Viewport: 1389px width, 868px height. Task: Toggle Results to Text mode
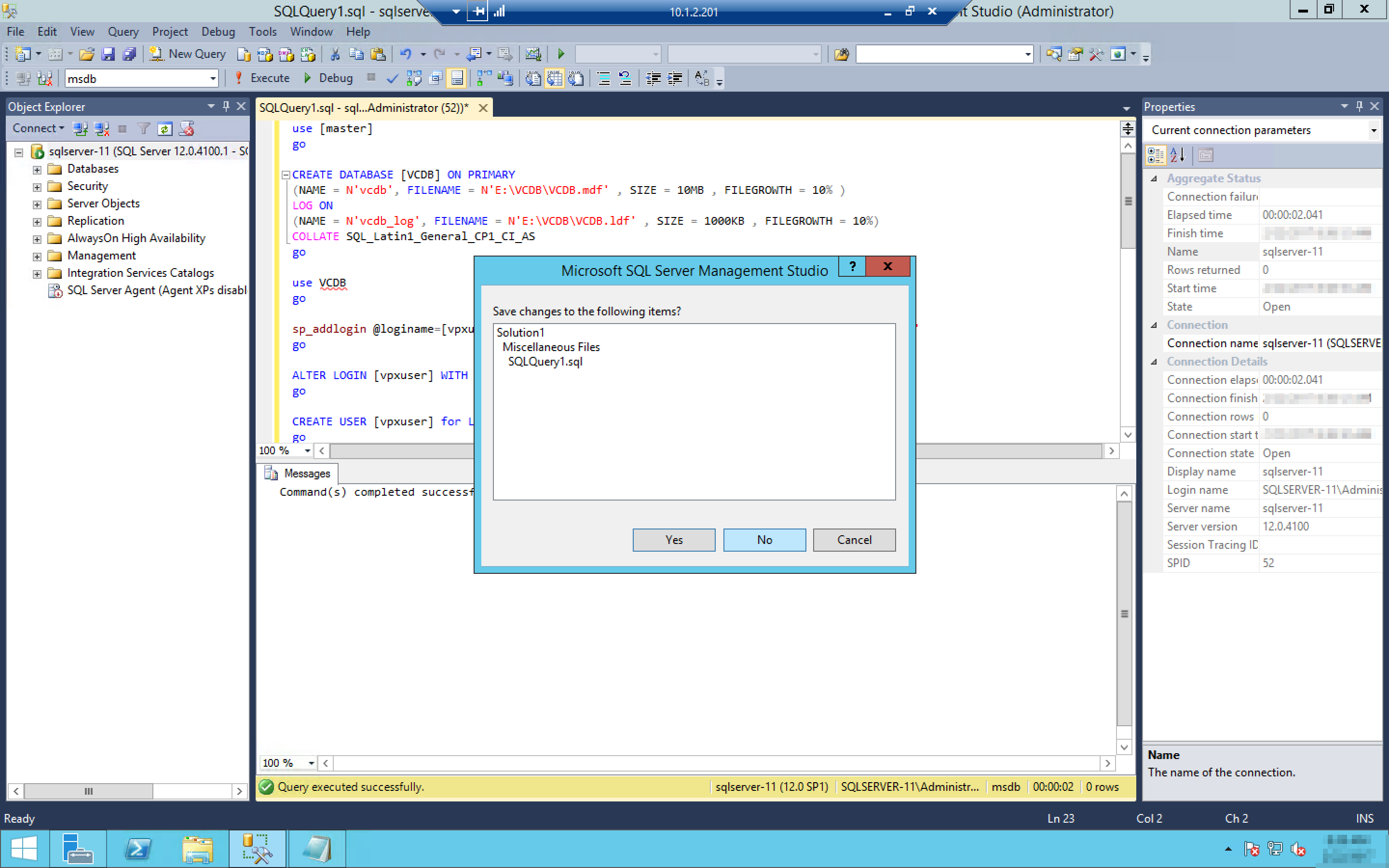(x=533, y=79)
